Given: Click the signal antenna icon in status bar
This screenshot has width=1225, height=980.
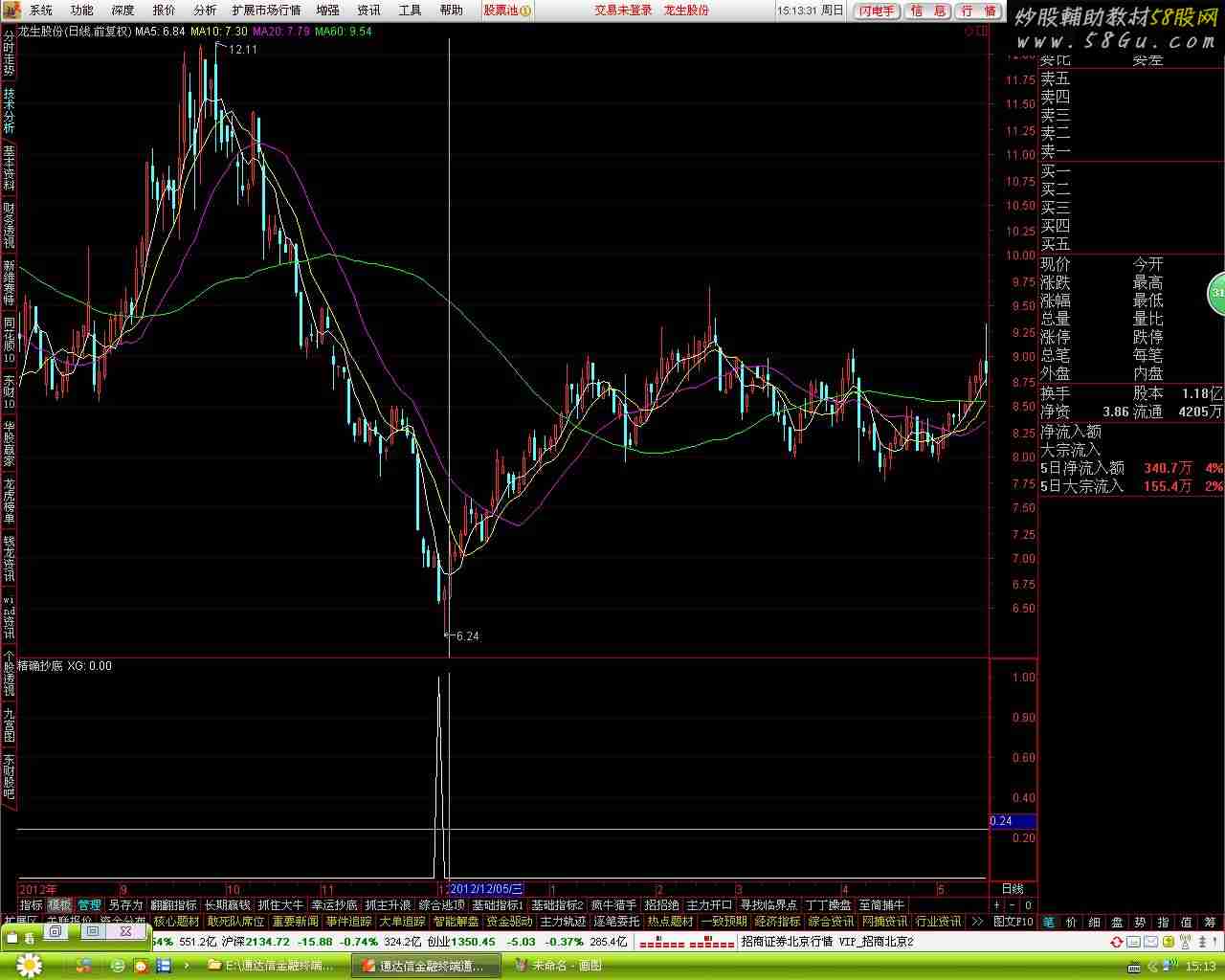Looking at the screenshot, I should 1185,942.
